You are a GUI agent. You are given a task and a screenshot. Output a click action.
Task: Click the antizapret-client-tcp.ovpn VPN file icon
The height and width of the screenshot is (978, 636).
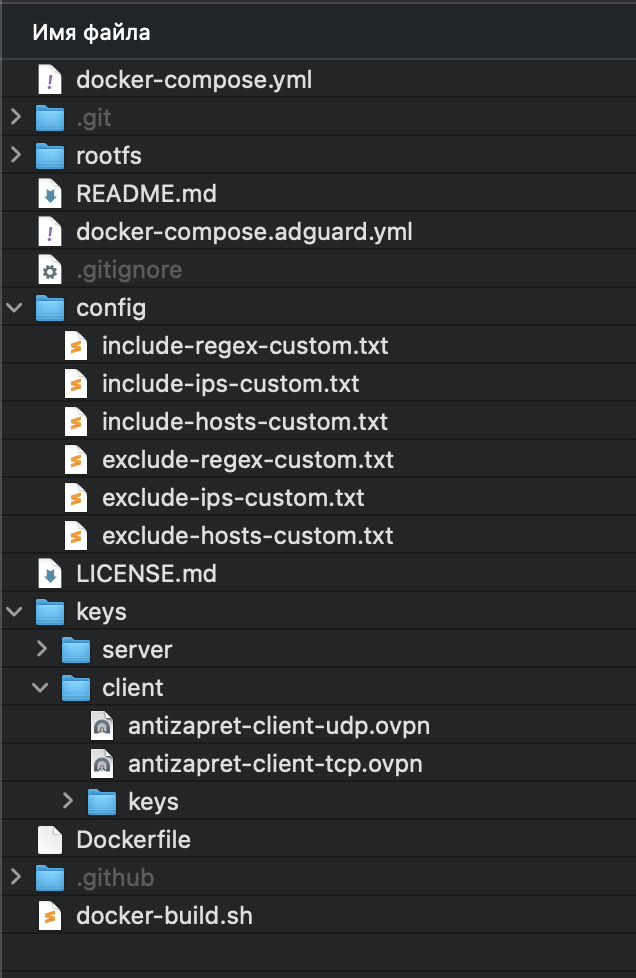(x=102, y=764)
